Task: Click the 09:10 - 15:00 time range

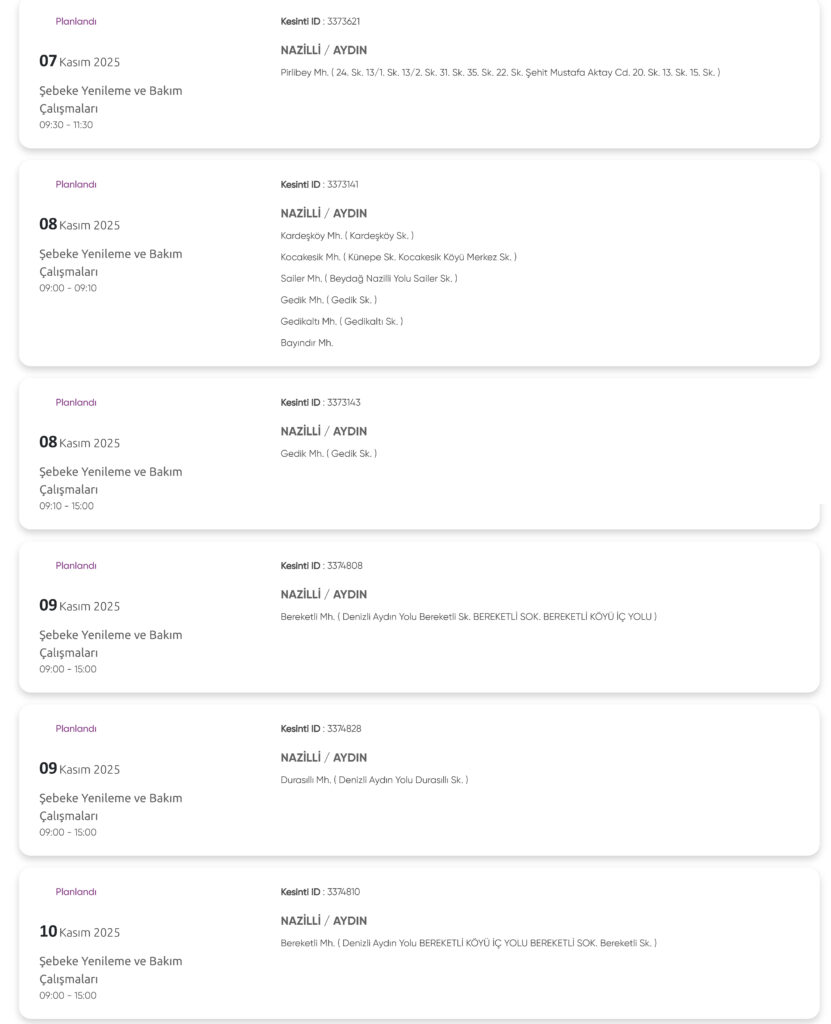Action: click(x=66, y=506)
